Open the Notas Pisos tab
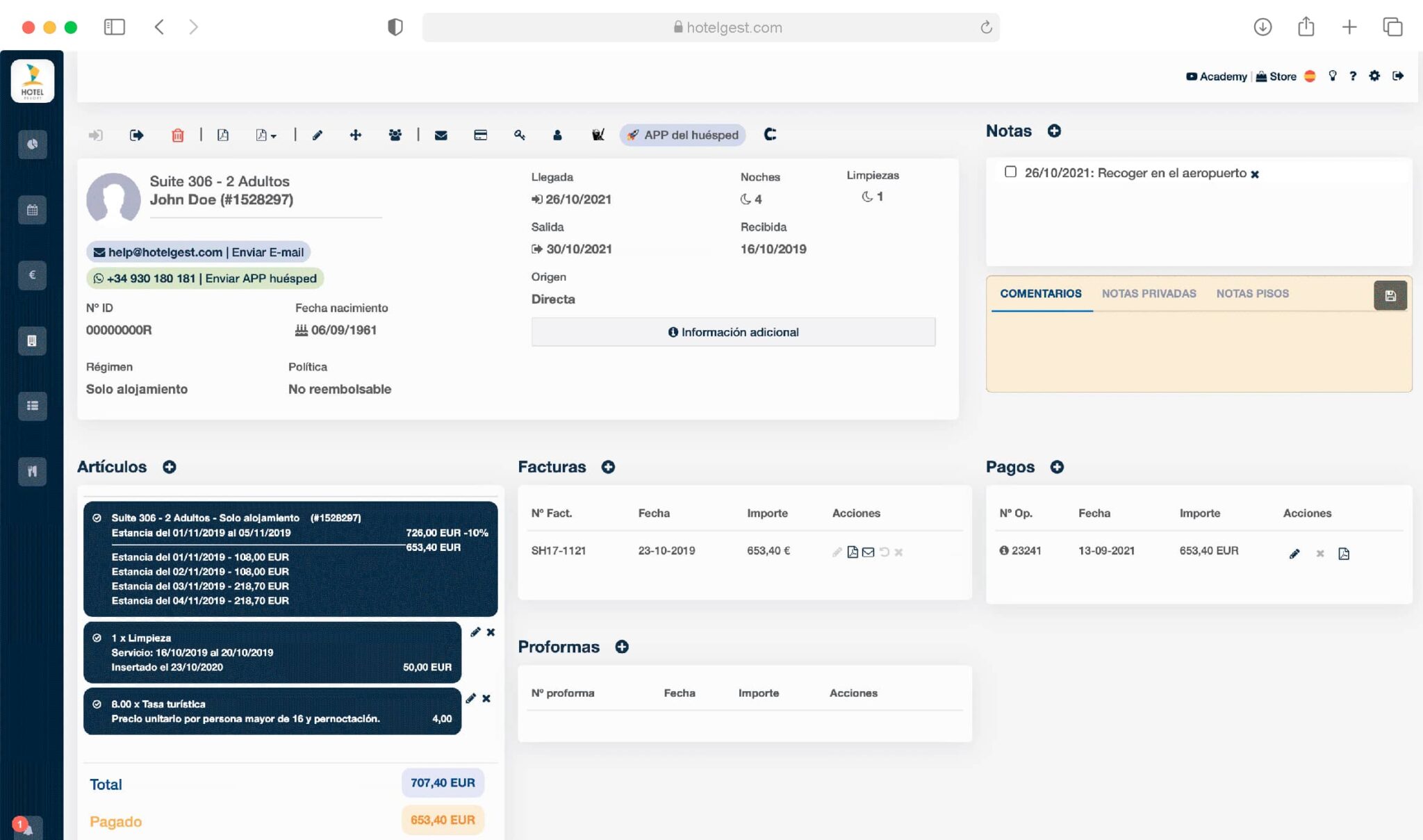The height and width of the screenshot is (840, 1423). tap(1252, 293)
